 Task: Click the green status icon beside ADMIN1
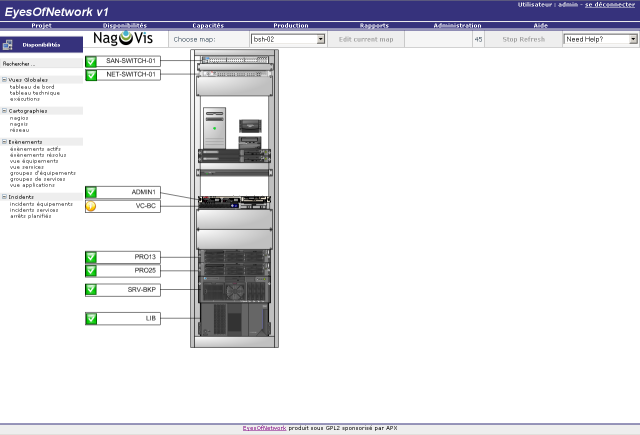click(x=91, y=192)
